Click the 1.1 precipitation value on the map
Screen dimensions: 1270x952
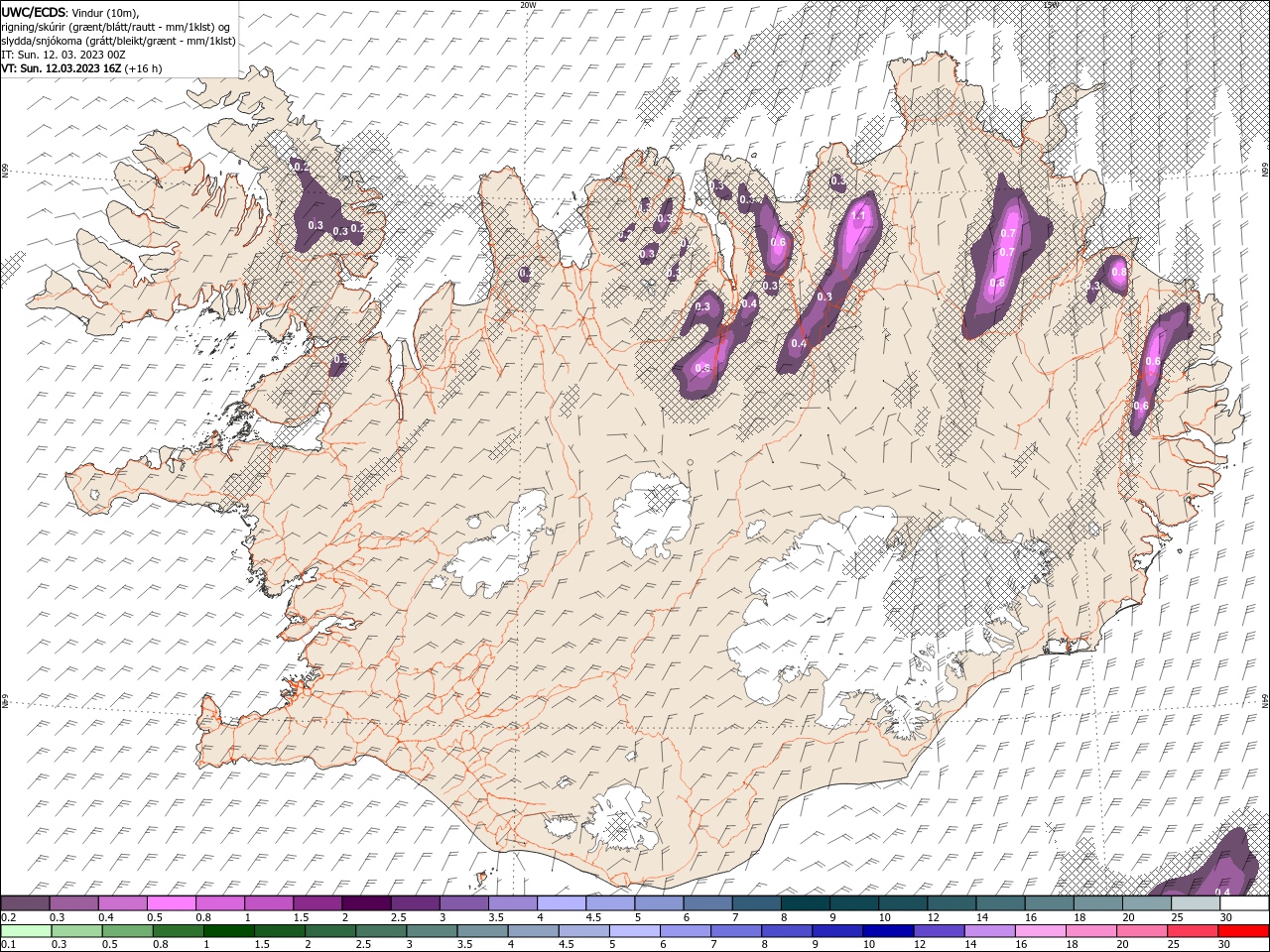859,216
